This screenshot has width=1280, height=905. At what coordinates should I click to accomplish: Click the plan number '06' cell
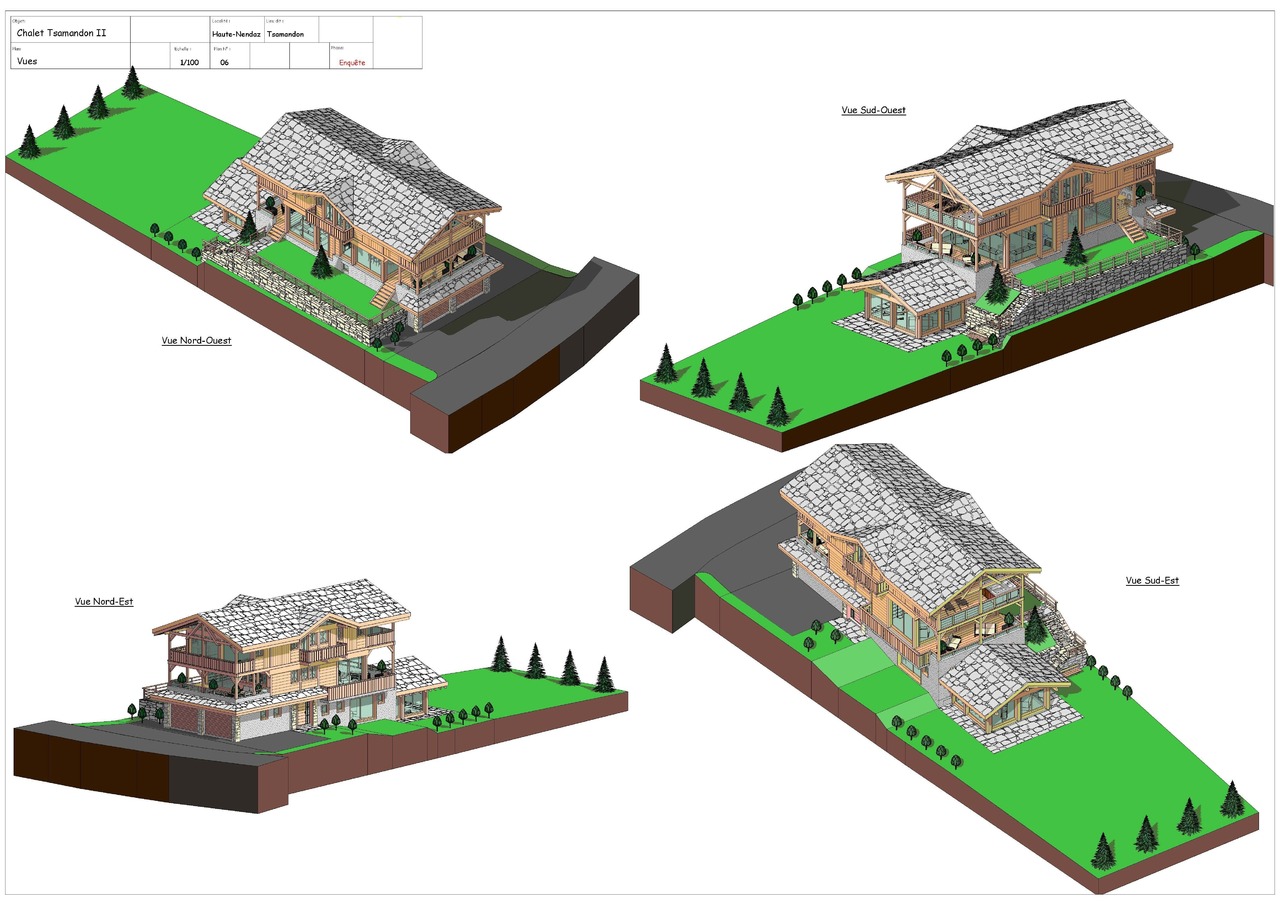pos(225,62)
